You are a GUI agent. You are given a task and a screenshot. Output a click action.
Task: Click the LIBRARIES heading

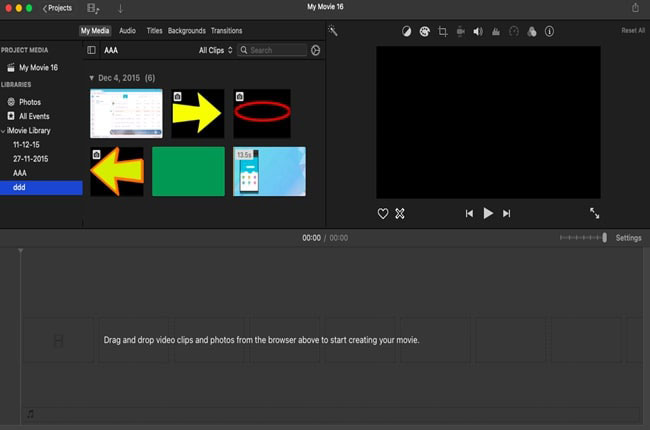pyautogui.click(x=16, y=85)
